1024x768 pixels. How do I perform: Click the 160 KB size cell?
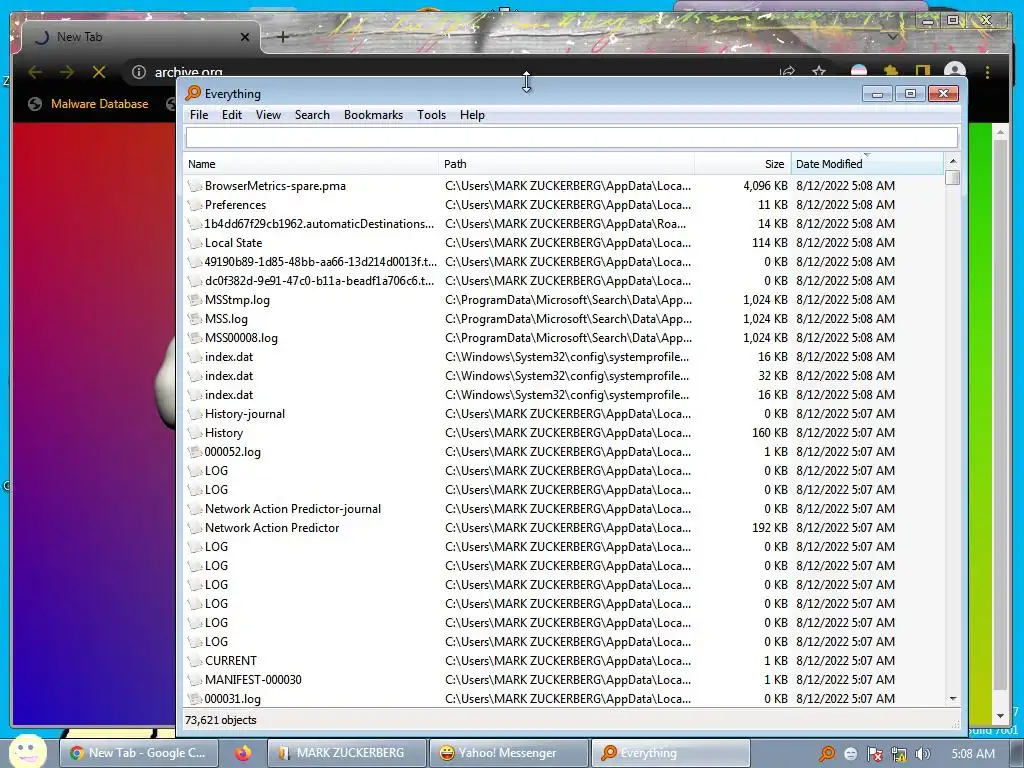pyautogui.click(x=769, y=433)
